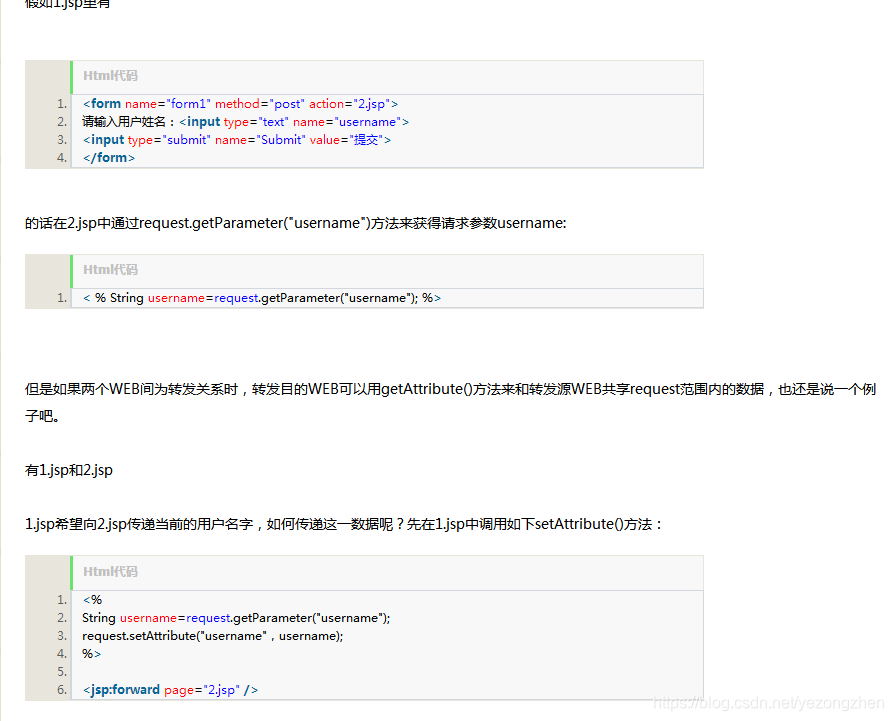
Task: Click the single line '< % String username=request.getParameter("username"); %>'
Action: point(262,298)
